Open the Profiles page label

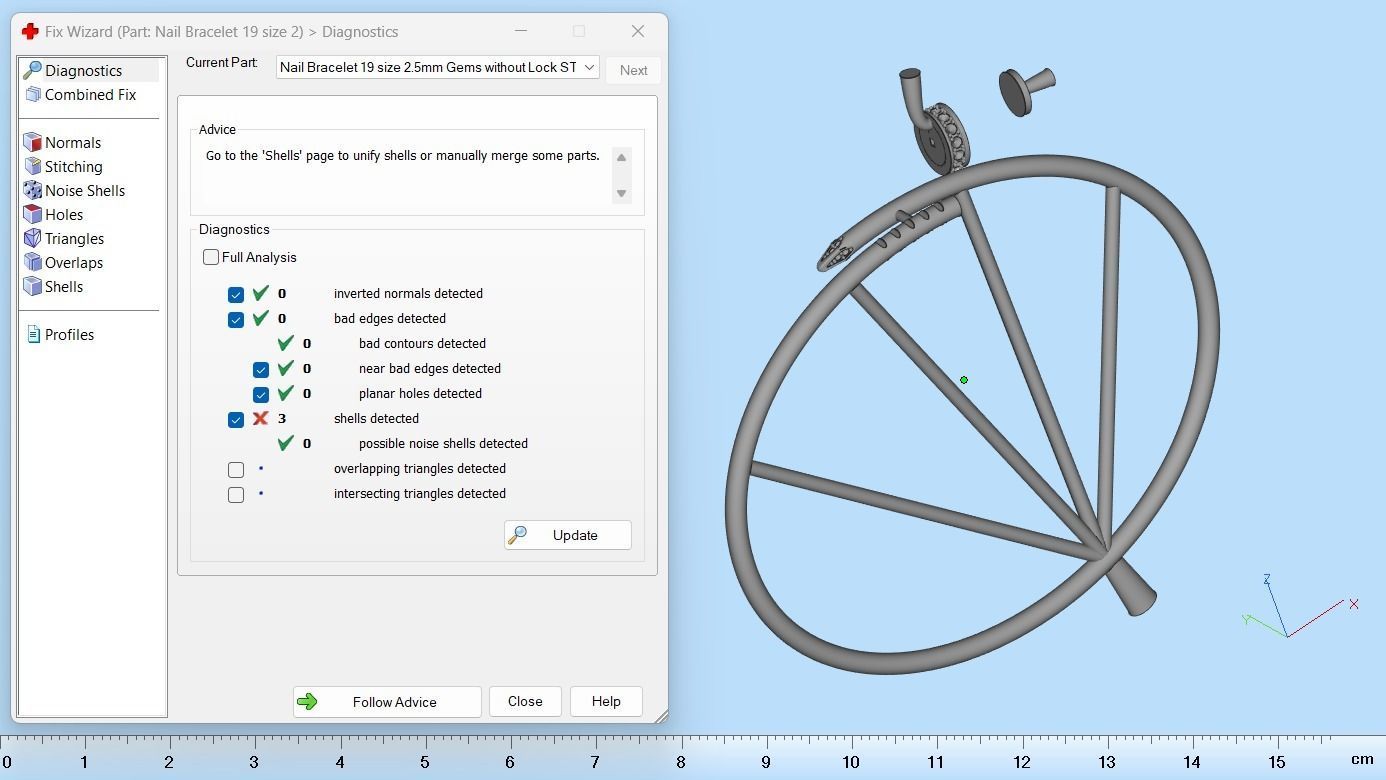coord(69,334)
